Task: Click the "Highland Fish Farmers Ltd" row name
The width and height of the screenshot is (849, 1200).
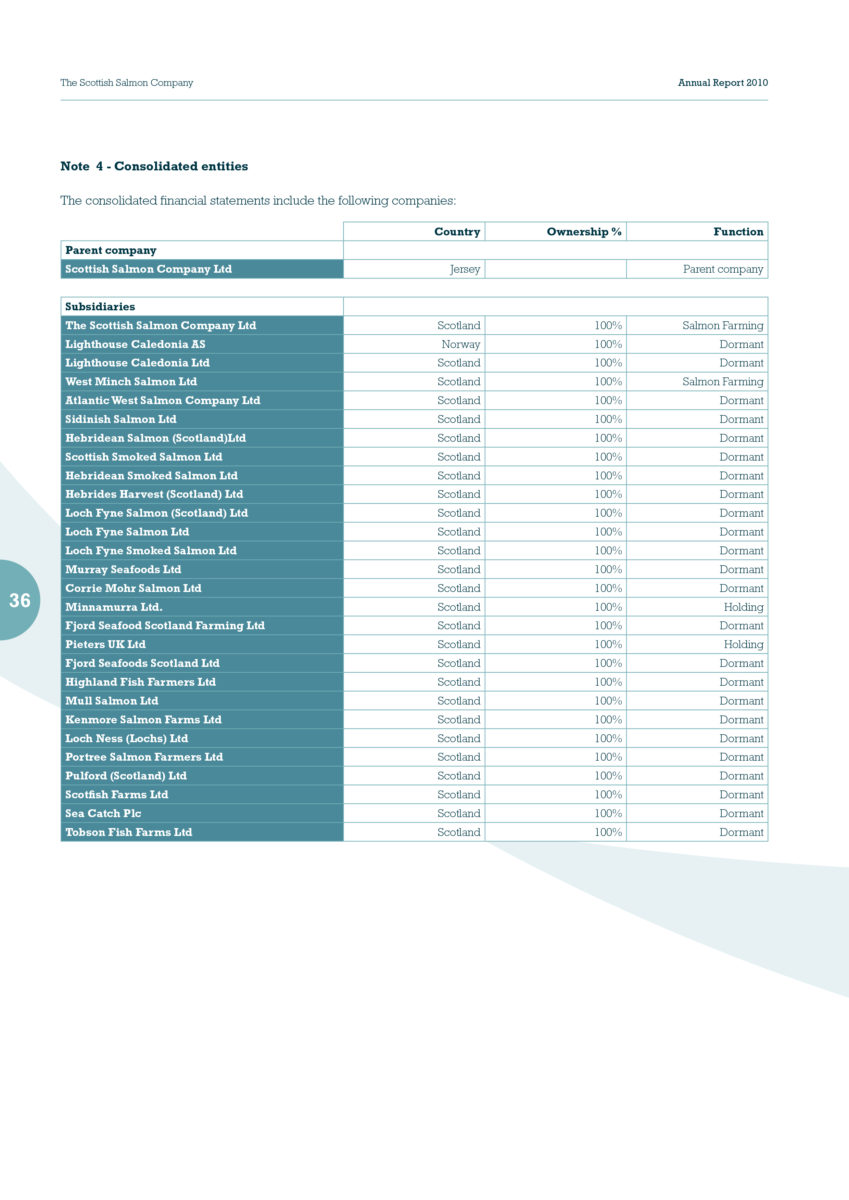Action: pyautogui.click(x=140, y=682)
